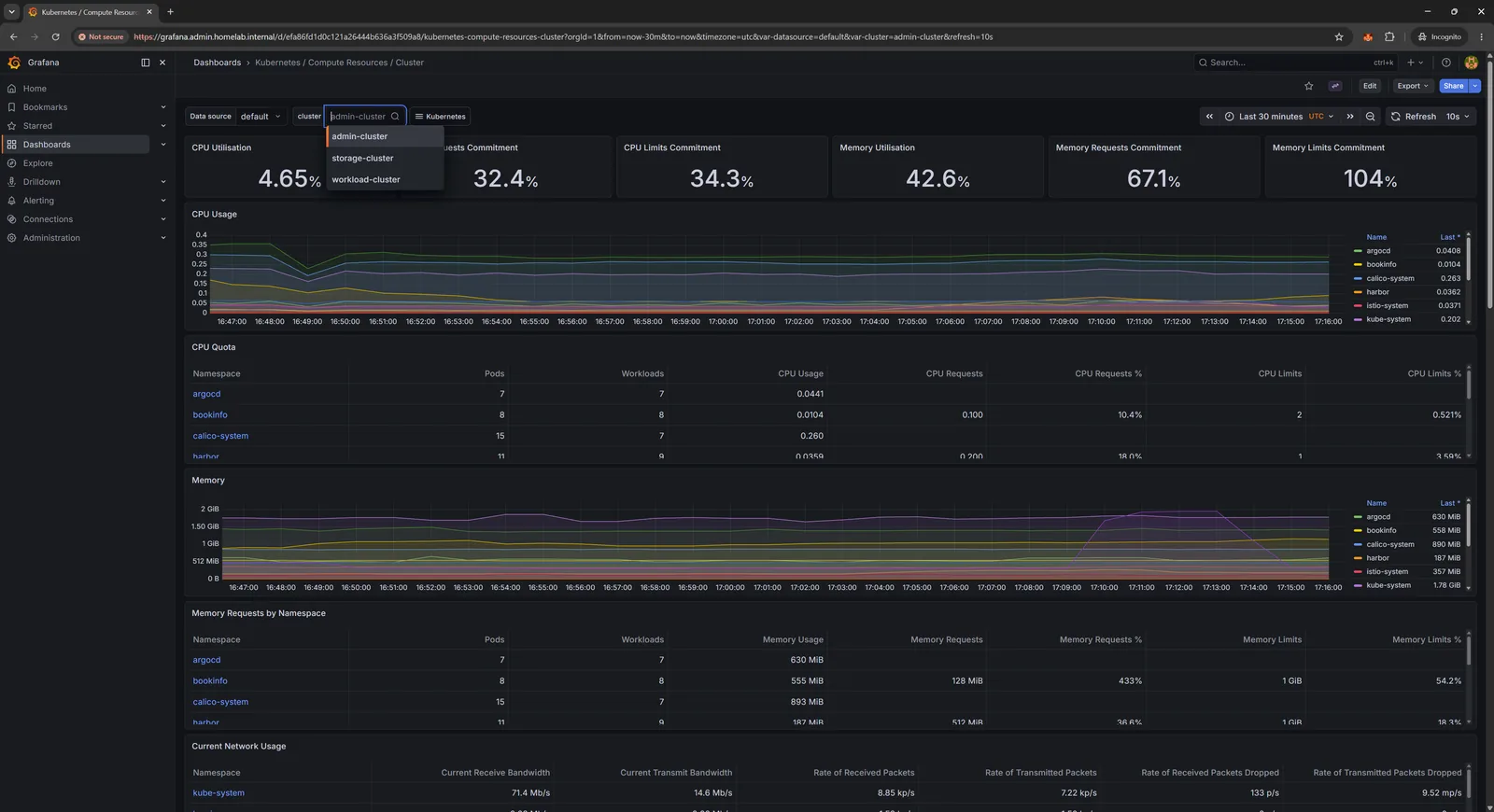Screen dimensions: 1494x812
Task: Toggle bookinfo series in Memory legend
Action: click(x=1381, y=530)
